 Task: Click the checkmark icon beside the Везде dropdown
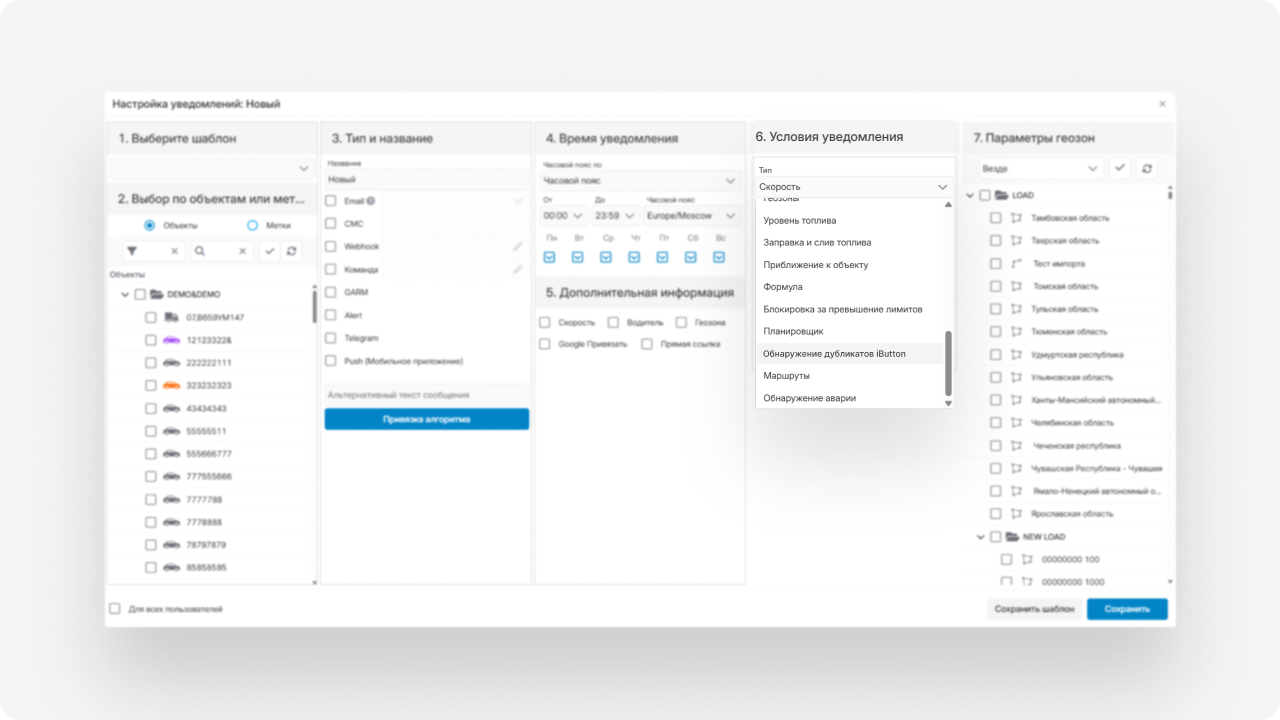[x=1120, y=169]
